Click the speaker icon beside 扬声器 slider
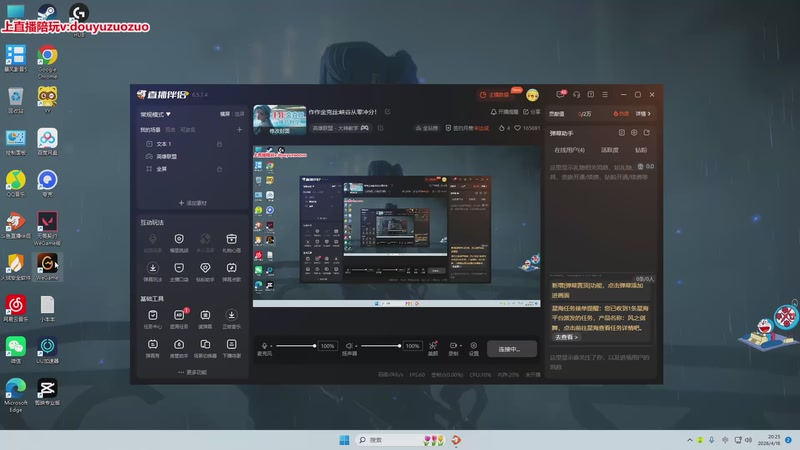 pos(349,346)
